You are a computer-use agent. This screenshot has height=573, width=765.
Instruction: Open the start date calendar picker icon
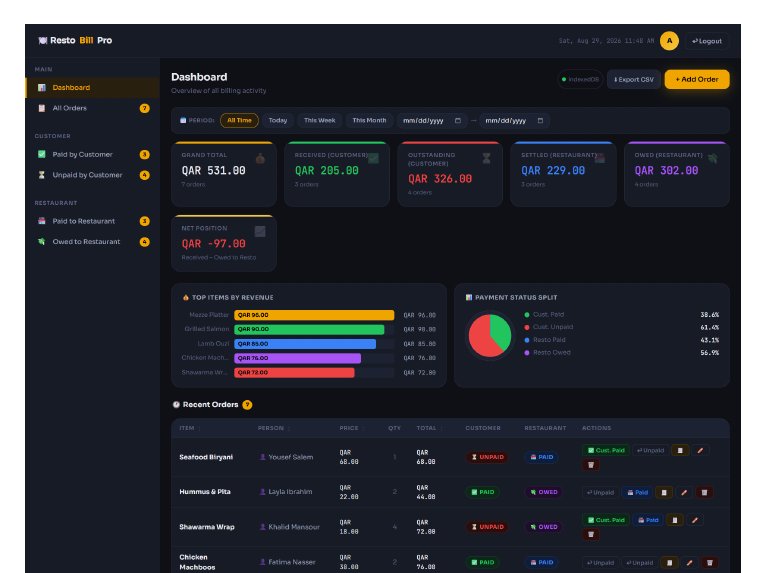point(458,121)
